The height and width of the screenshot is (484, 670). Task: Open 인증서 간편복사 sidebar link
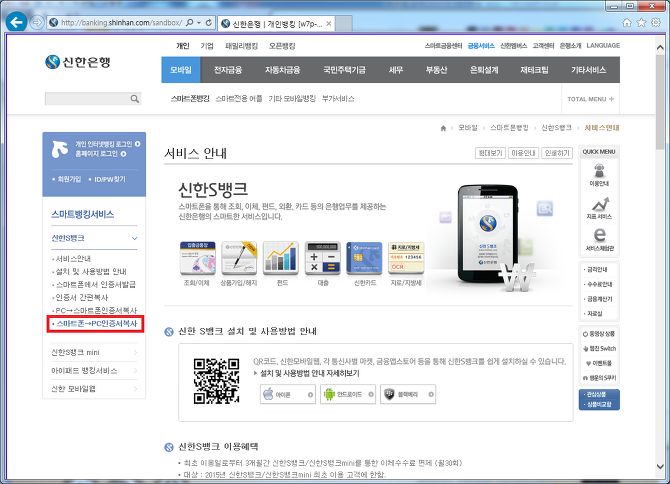point(80,297)
